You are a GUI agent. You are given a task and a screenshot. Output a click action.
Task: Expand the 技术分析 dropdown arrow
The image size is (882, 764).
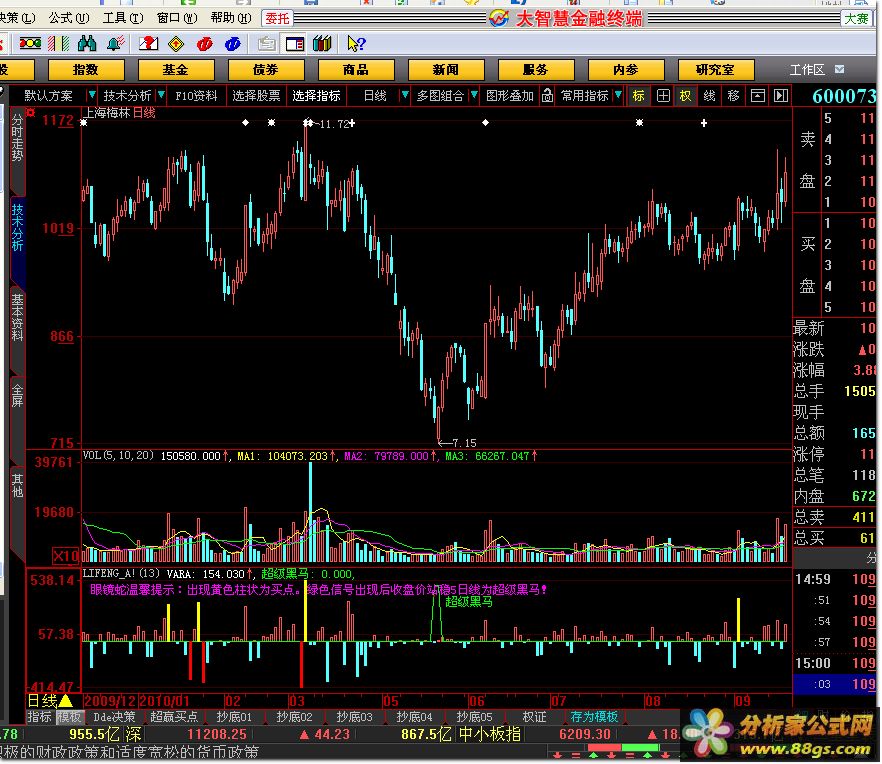[x=161, y=95]
